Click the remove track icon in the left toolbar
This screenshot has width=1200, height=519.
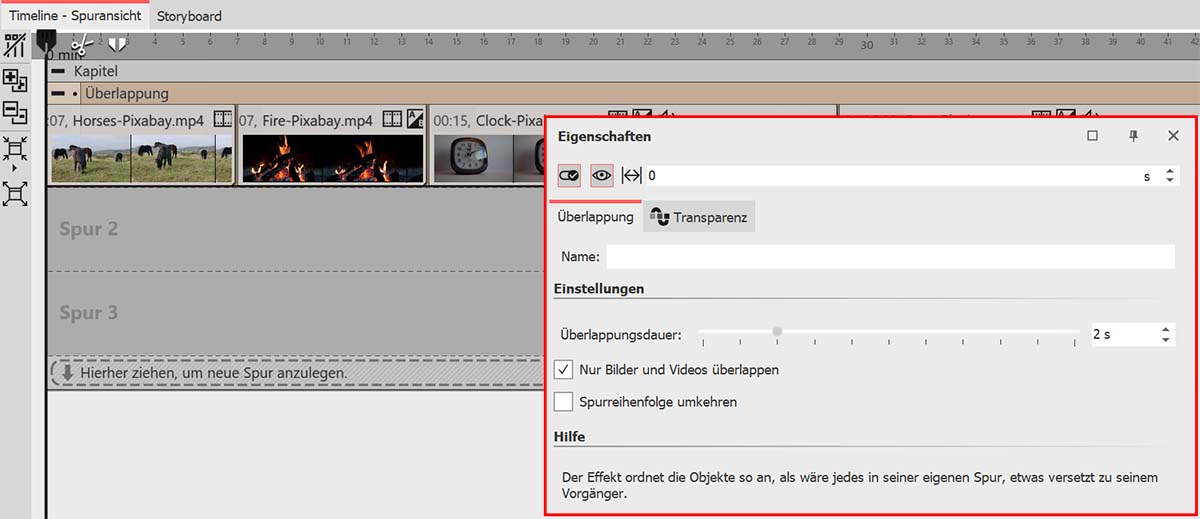(x=15, y=112)
